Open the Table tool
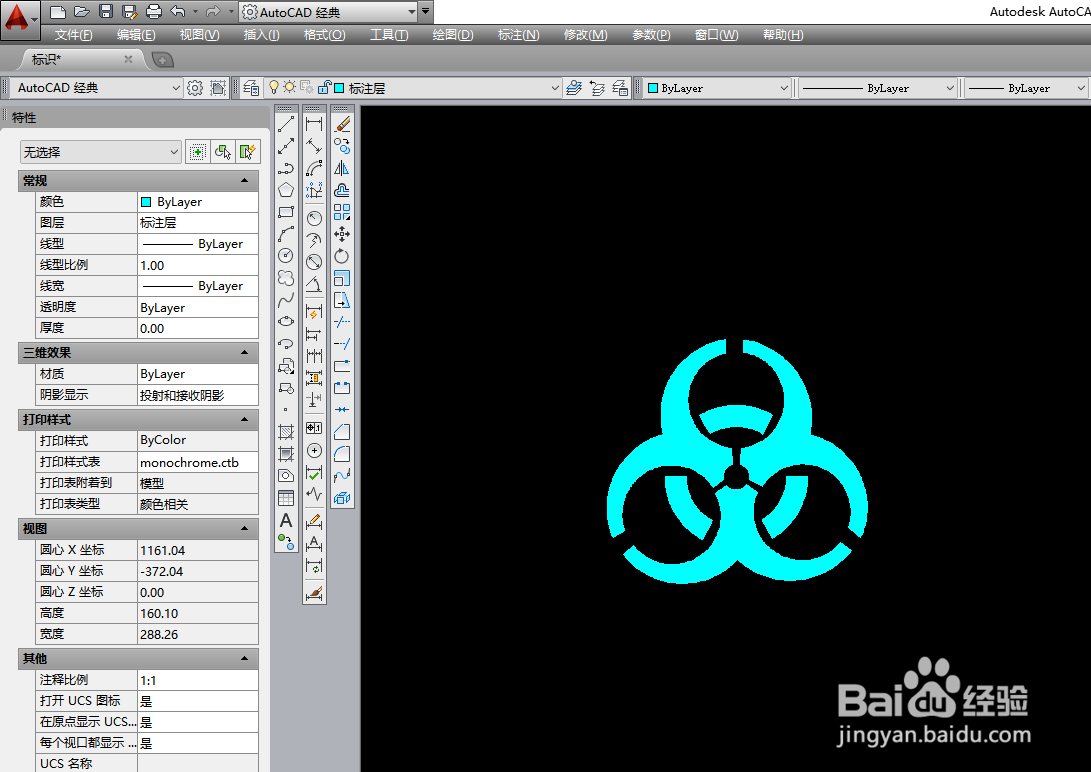 (286, 498)
